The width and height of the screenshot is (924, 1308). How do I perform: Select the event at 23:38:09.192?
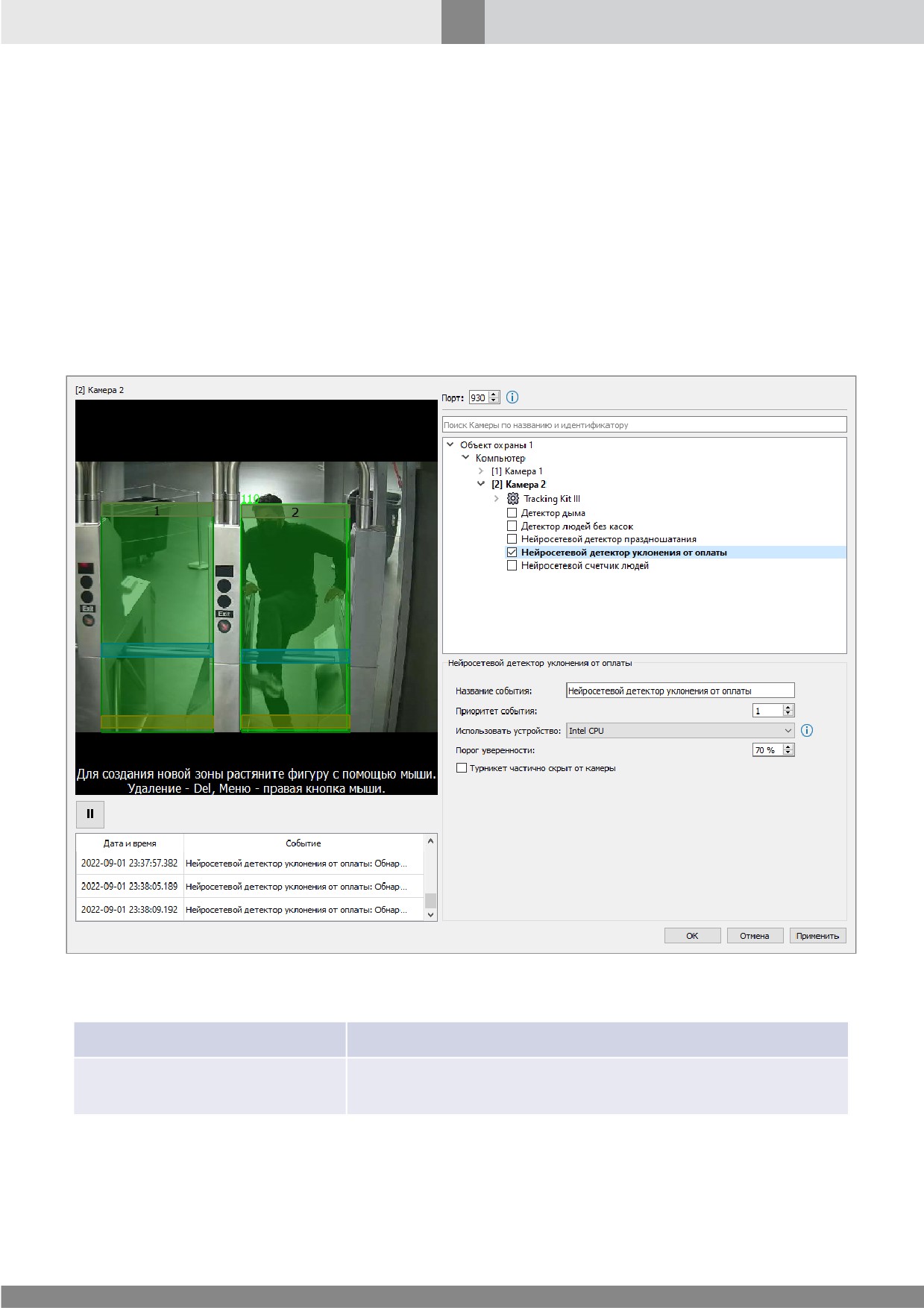coord(250,909)
